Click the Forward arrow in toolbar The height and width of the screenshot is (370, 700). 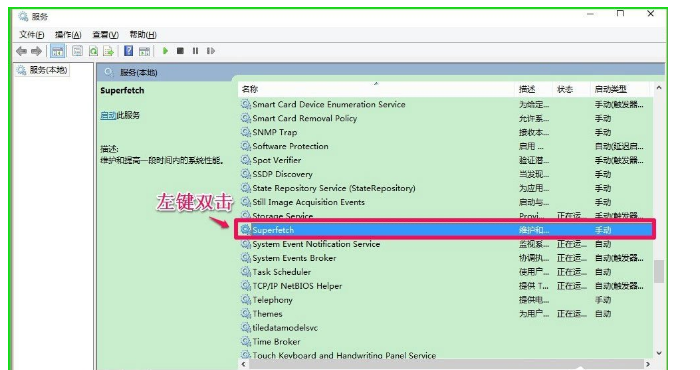pos(37,51)
